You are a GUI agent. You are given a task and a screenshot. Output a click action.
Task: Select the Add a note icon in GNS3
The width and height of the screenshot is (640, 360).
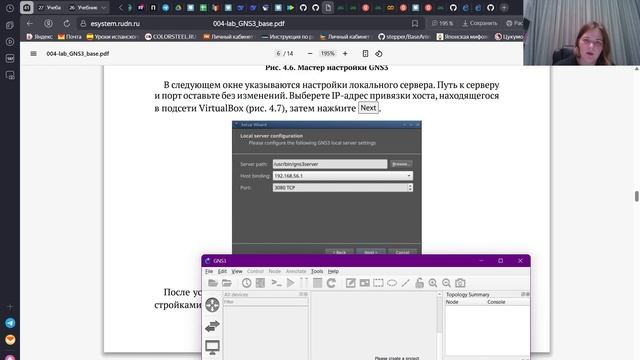pyautogui.click(x=351, y=283)
